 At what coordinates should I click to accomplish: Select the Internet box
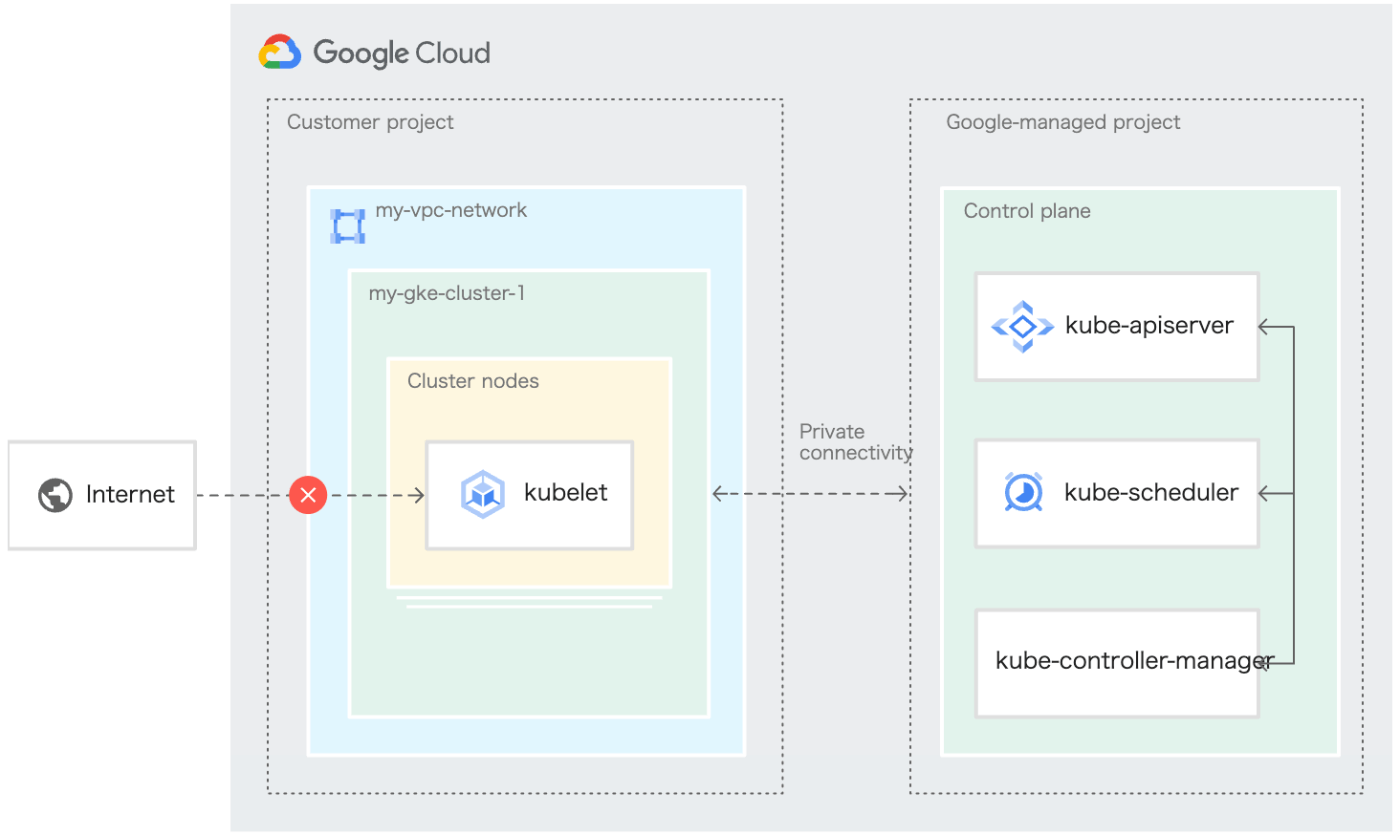click(x=102, y=495)
